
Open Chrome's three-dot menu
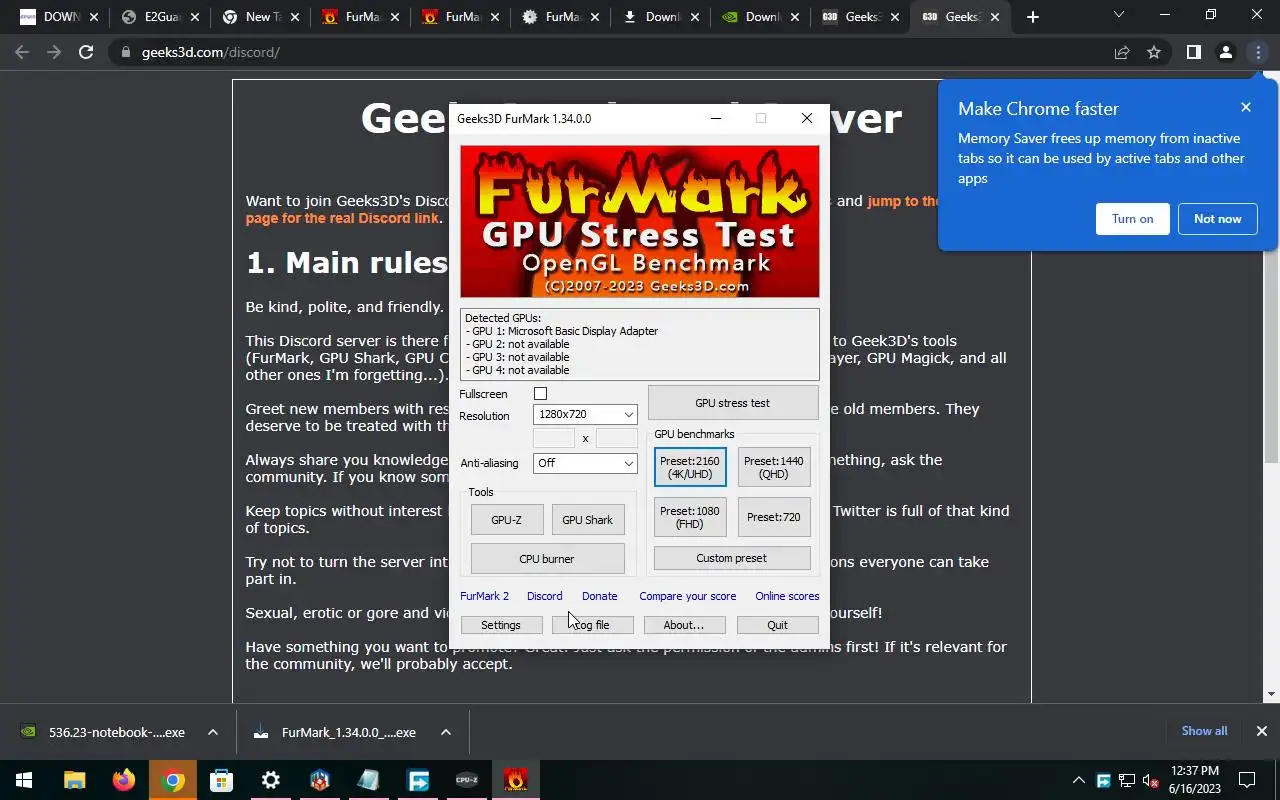(1258, 52)
